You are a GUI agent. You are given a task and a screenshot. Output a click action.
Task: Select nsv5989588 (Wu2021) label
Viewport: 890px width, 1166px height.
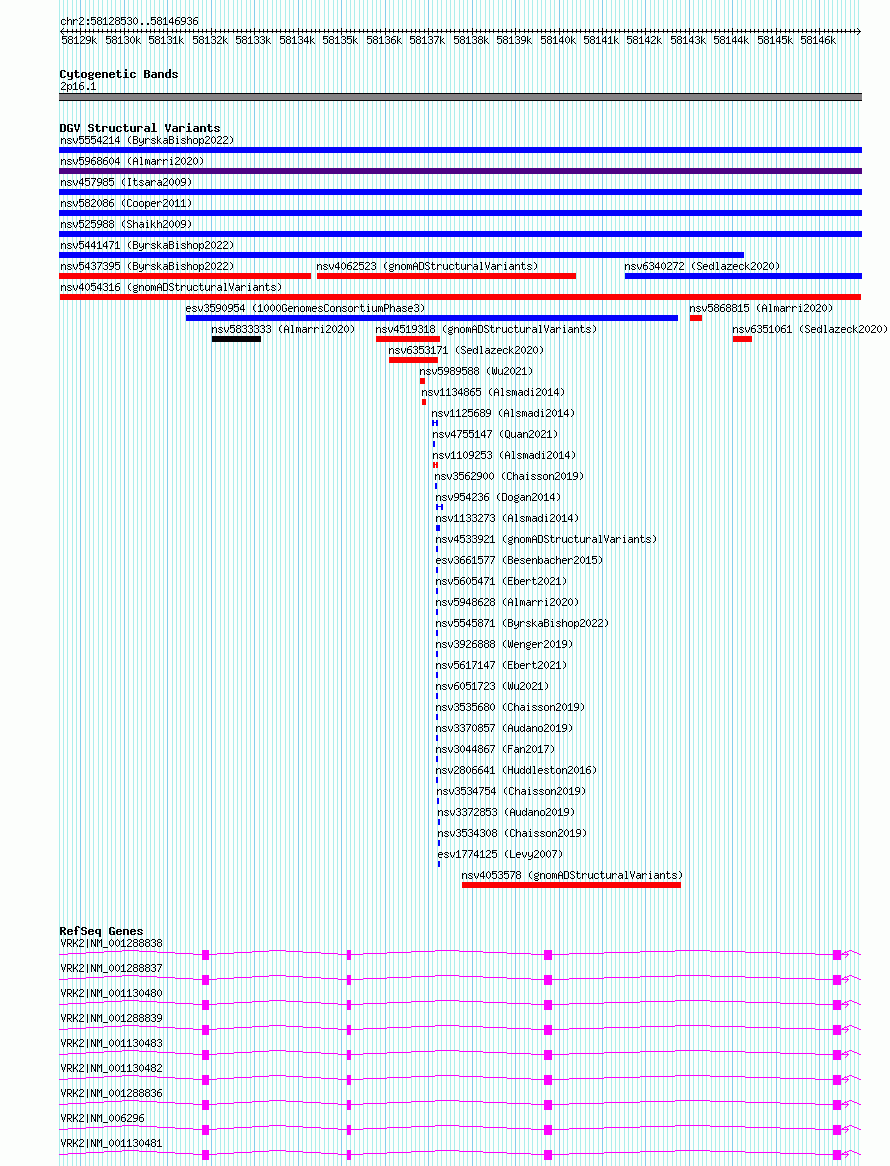[477, 371]
